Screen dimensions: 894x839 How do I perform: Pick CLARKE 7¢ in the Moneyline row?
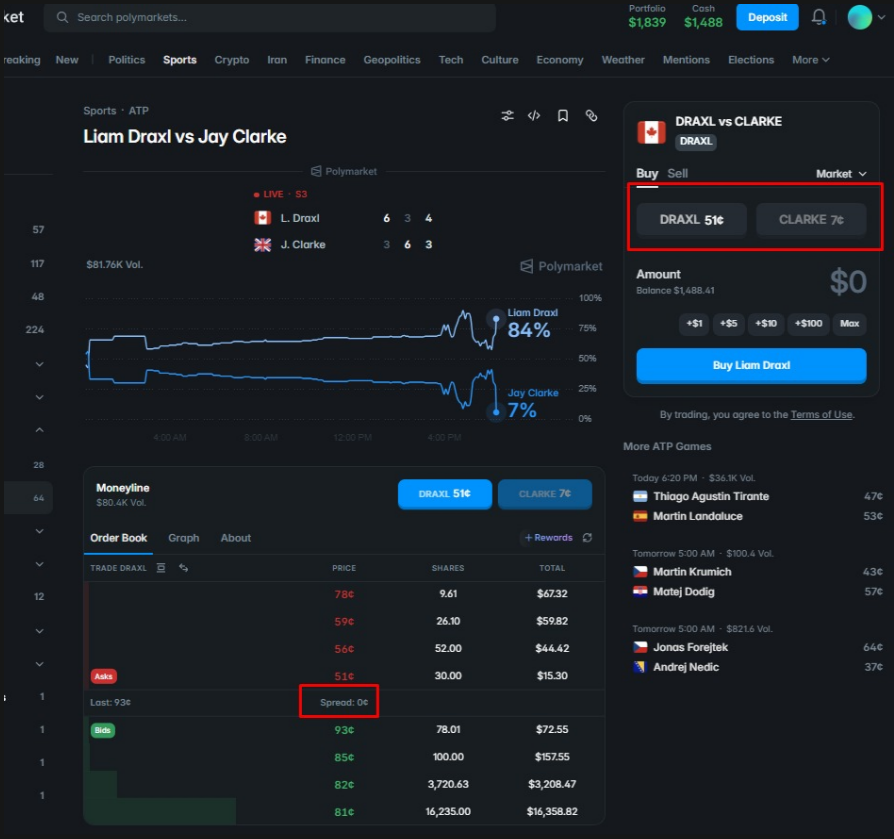(x=544, y=494)
